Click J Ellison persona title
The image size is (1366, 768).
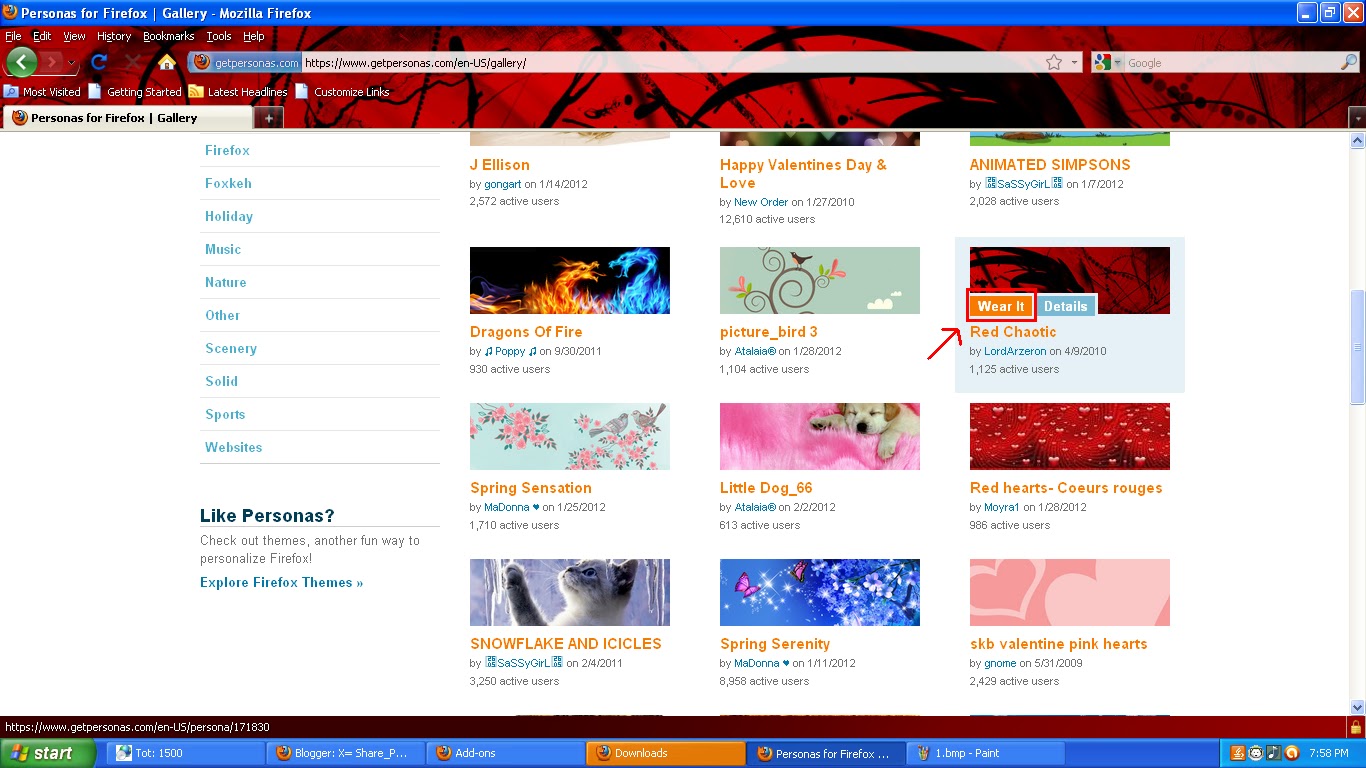click(500, 165)
